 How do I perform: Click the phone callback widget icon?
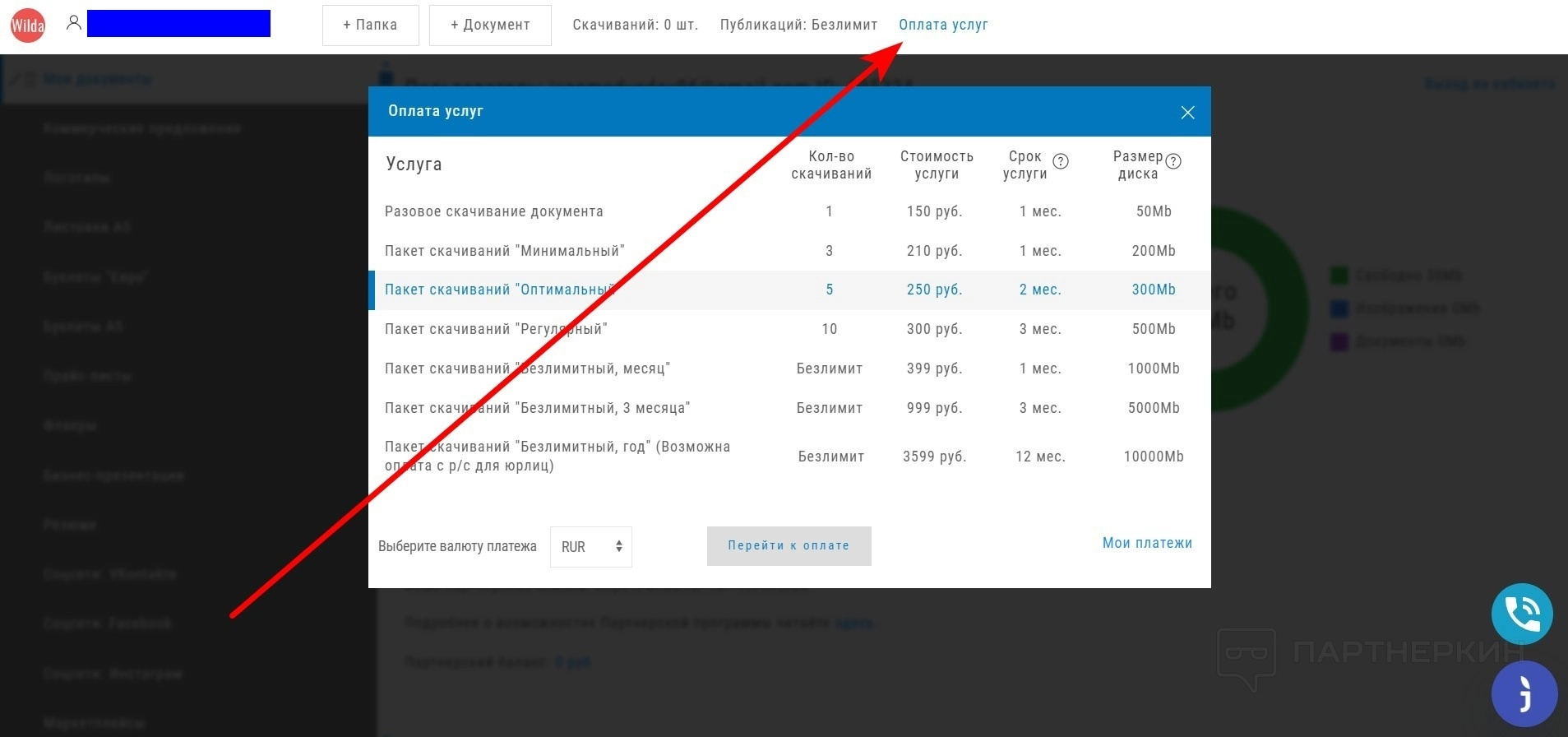(1522, 614)
